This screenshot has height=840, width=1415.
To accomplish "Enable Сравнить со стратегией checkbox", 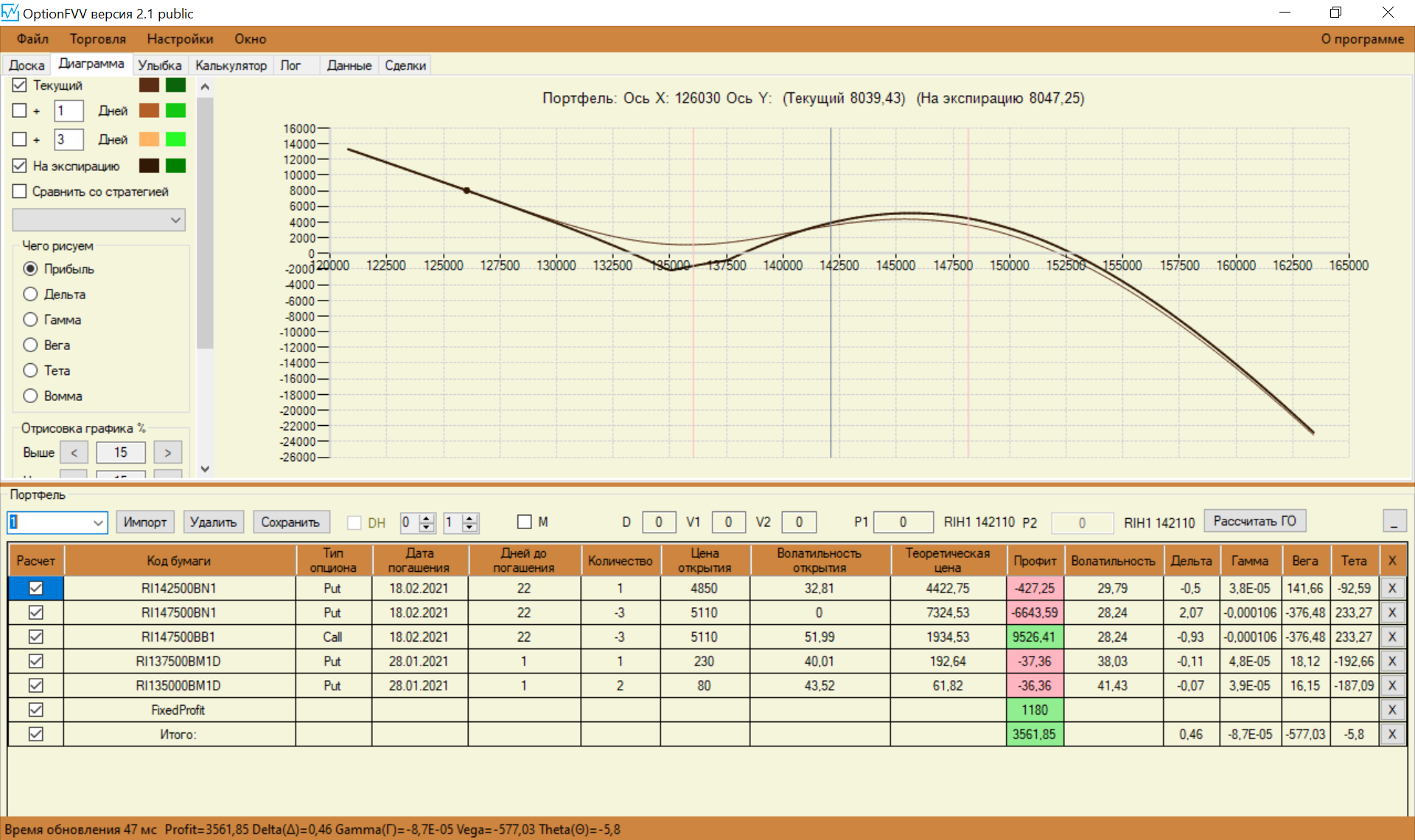I will [20, 192].
